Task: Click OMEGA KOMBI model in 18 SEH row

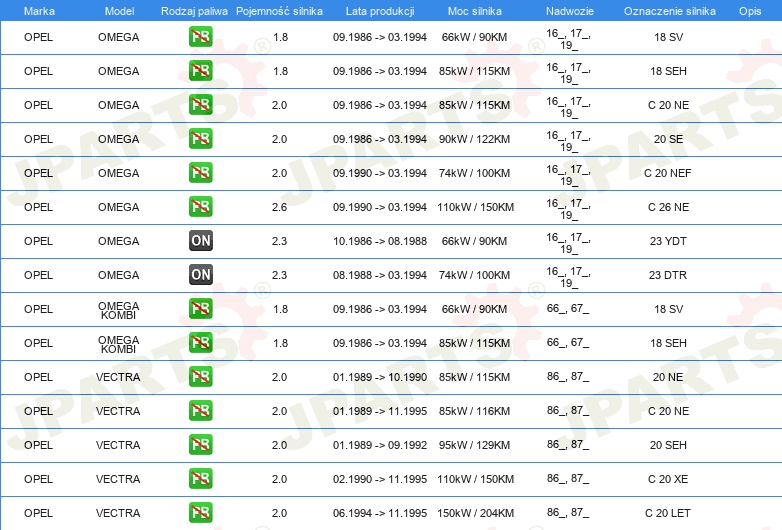Action: click(119, 344)
